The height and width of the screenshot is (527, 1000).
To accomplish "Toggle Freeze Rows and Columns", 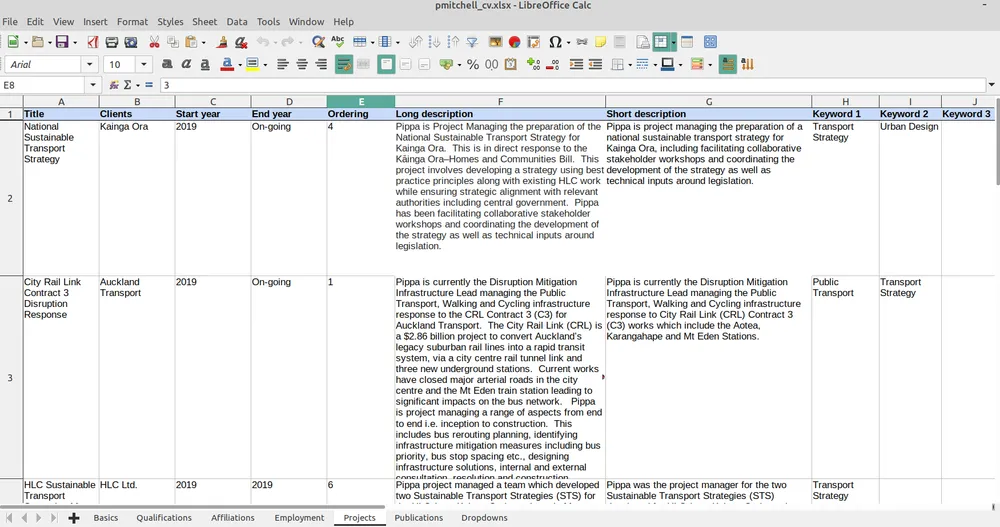I will coord(661,42).
